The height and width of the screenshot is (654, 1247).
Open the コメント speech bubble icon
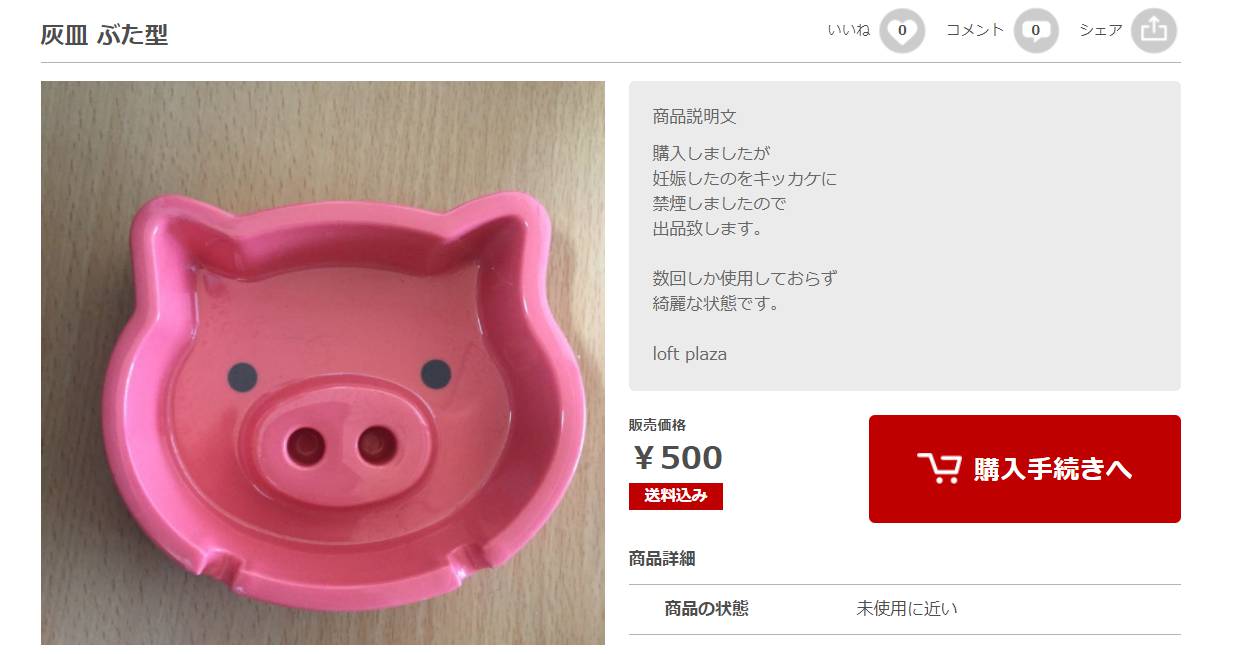[1036, 31]
